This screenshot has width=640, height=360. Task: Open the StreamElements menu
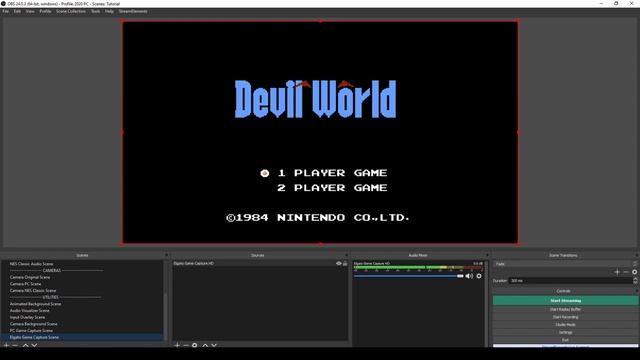click(x=133, y=11)
